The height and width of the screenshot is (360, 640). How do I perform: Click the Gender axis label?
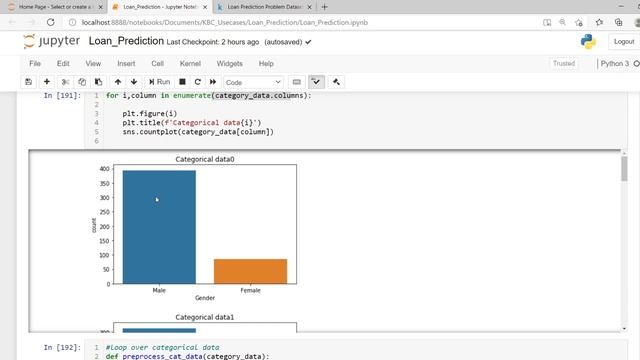205,298
